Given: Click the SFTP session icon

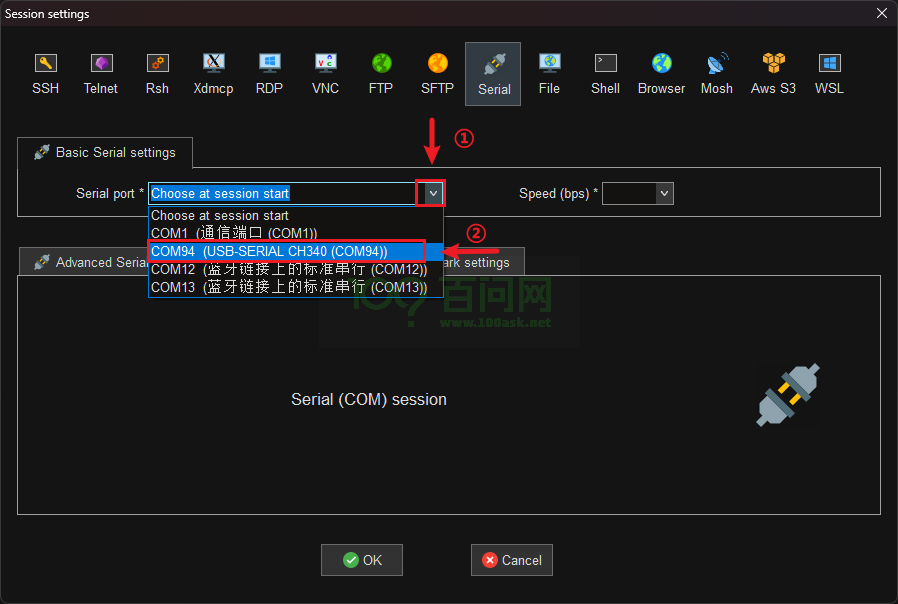Looking at the screenshot, I should click(437, 74).
